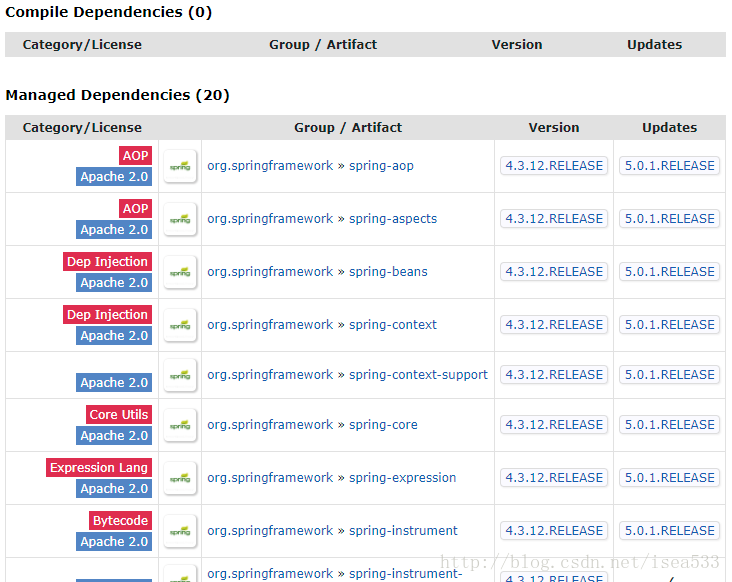The width and height of the screenshot is (732, 582).
Task: Click Dep Injection tag in spring-context row
Action: [107, 314]
